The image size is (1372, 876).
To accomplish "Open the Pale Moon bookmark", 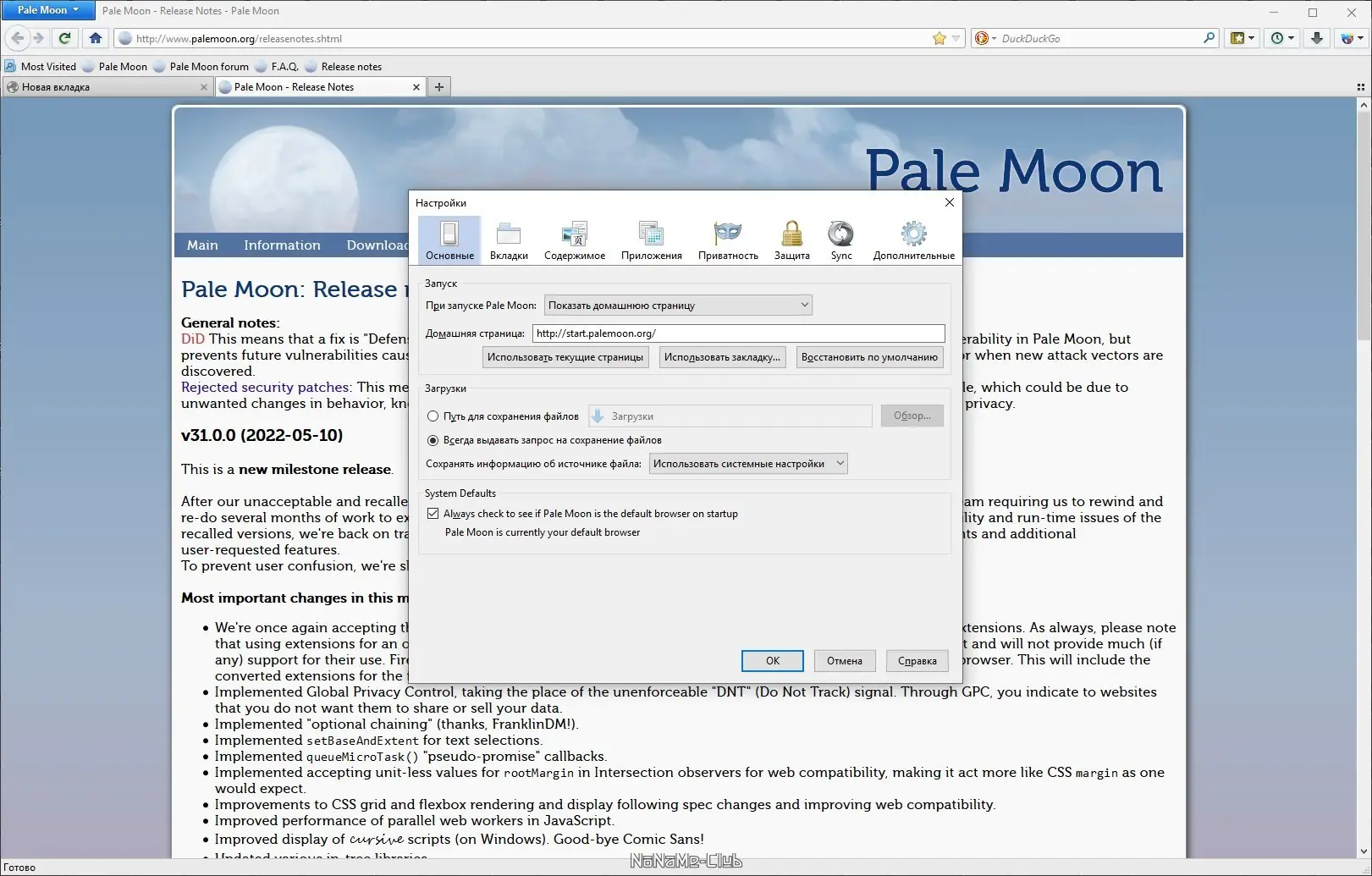I will tap(115, 67).
